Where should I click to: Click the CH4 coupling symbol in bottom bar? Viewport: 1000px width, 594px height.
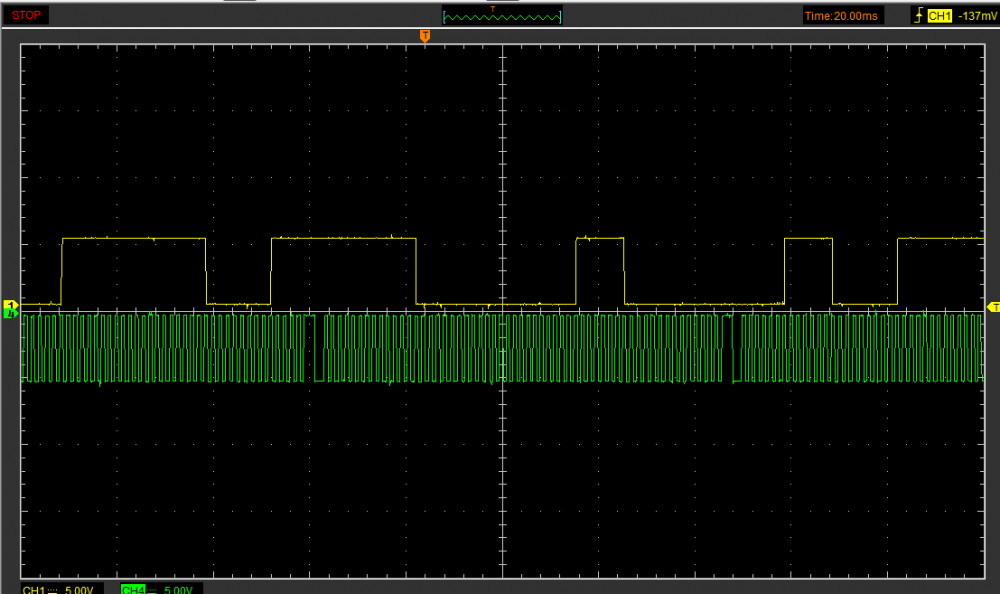(x=151, y=589)
